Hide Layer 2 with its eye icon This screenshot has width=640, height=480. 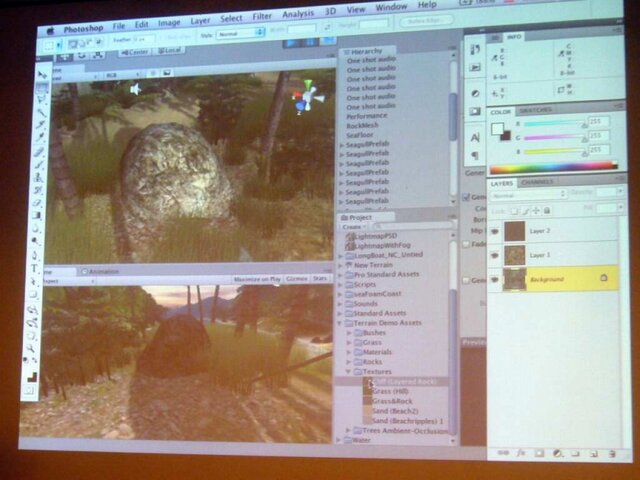point(495,231)
